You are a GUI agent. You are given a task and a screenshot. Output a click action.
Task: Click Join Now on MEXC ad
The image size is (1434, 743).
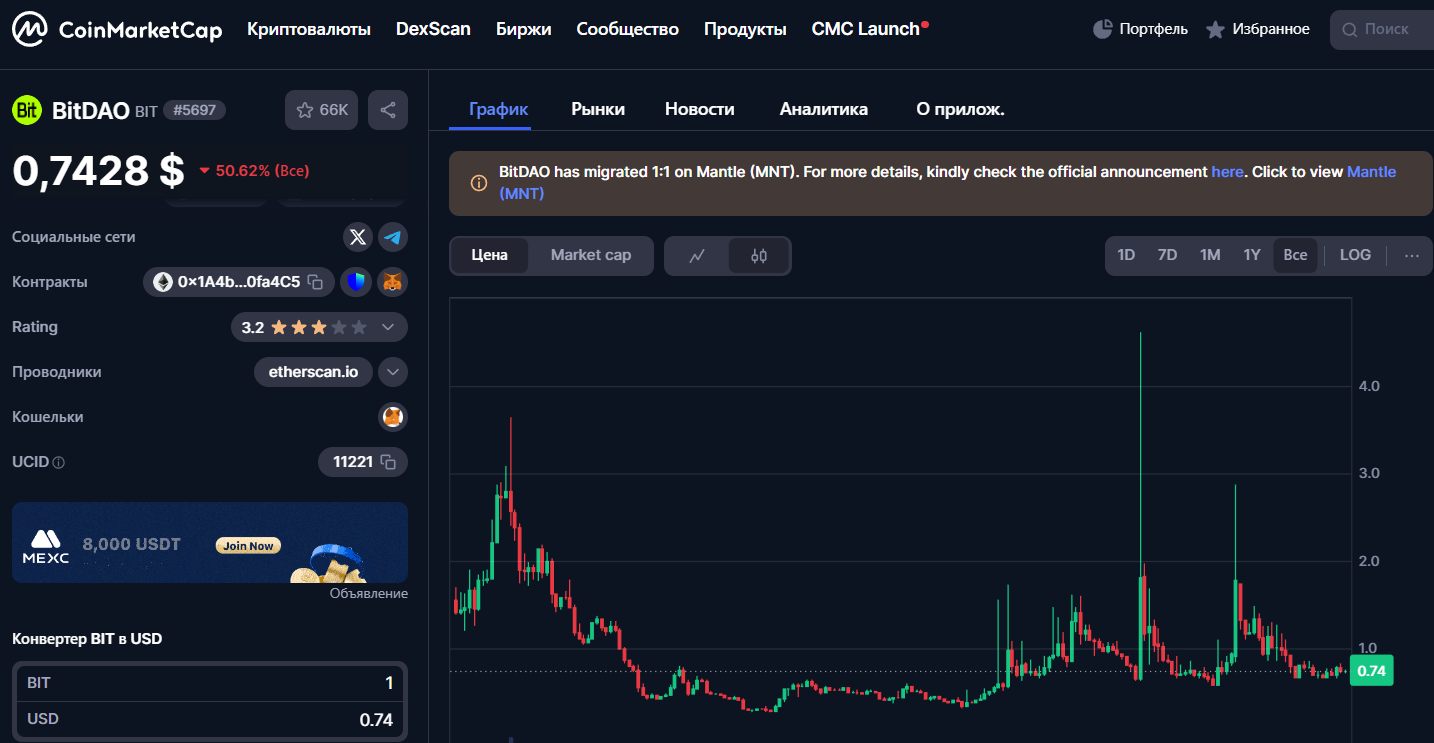tap(248, 546)
